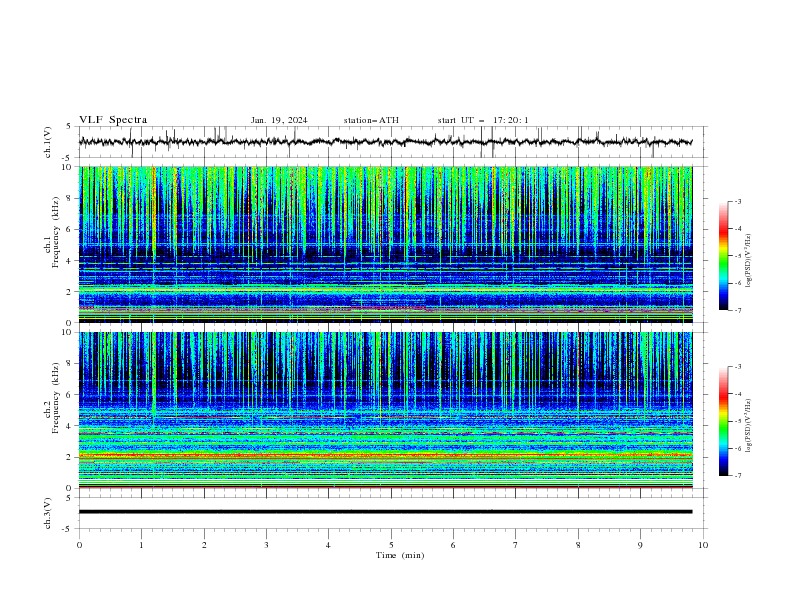Select the log(PSD) label beside ch.2 colorbar

pyautogui.click(x=749, y=425)
